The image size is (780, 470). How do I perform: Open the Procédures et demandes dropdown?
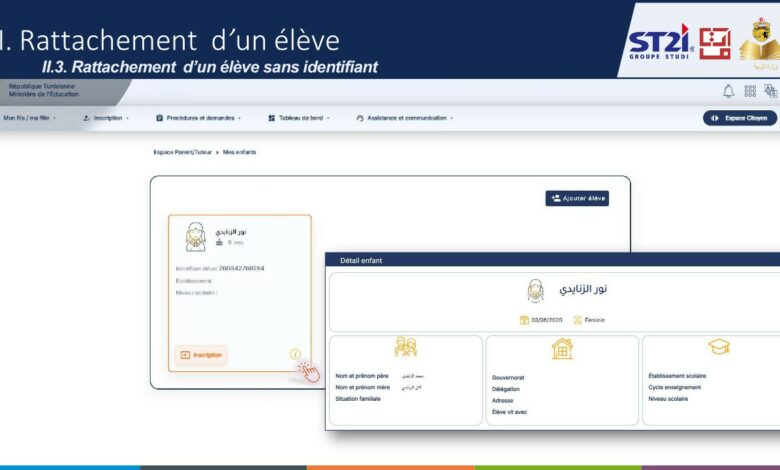pos(199,118)
